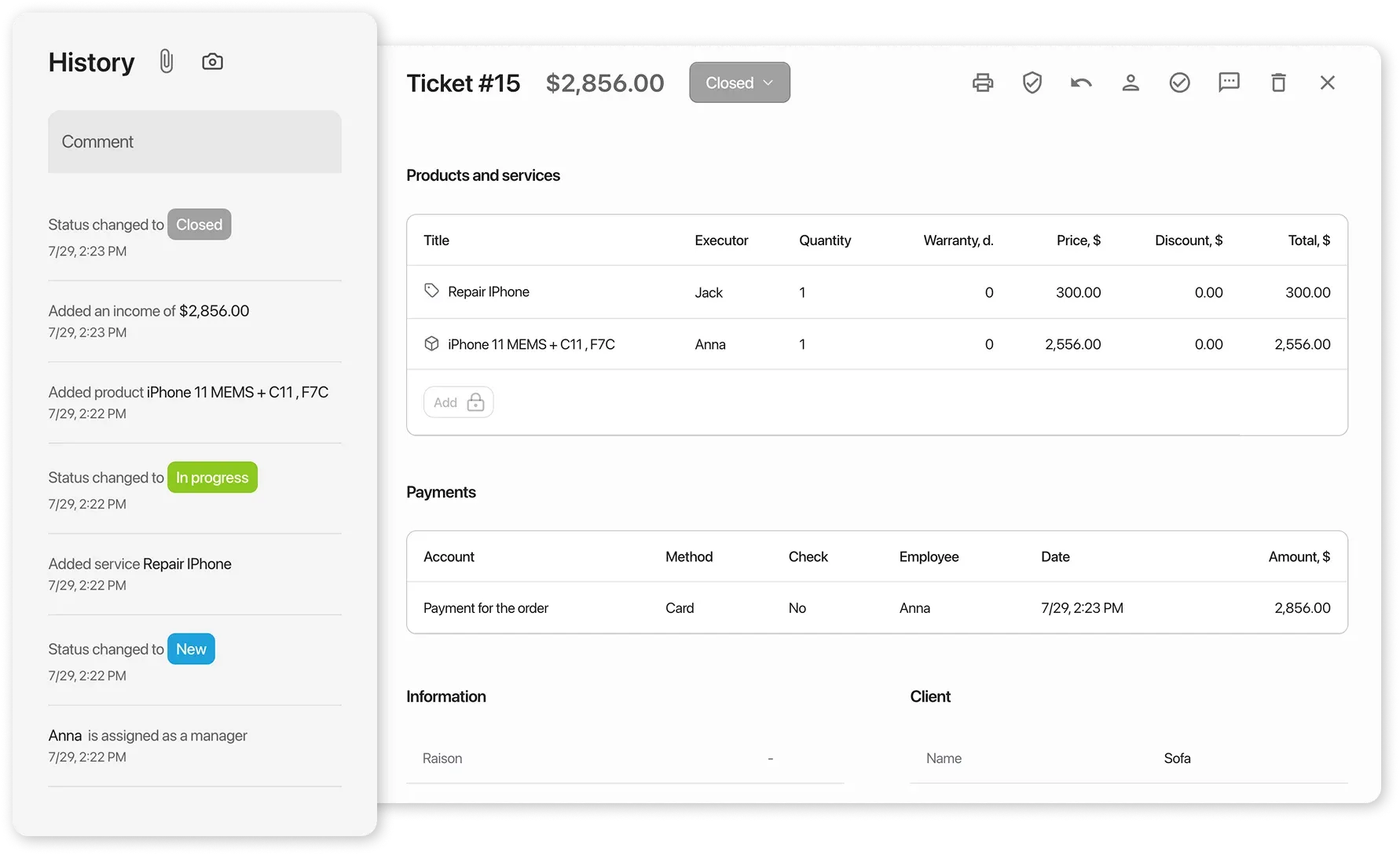Print the ticket
The width and height of the screenshot is (1400, 855).
coord(983,82)
